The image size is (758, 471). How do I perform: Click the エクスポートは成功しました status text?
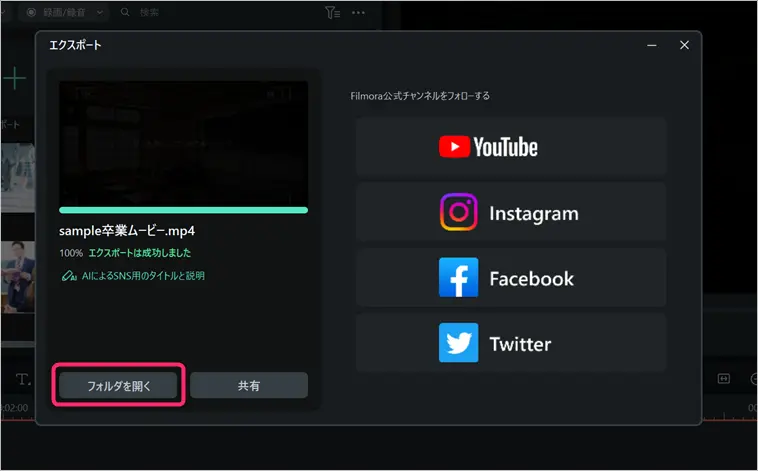coord(140,253)
